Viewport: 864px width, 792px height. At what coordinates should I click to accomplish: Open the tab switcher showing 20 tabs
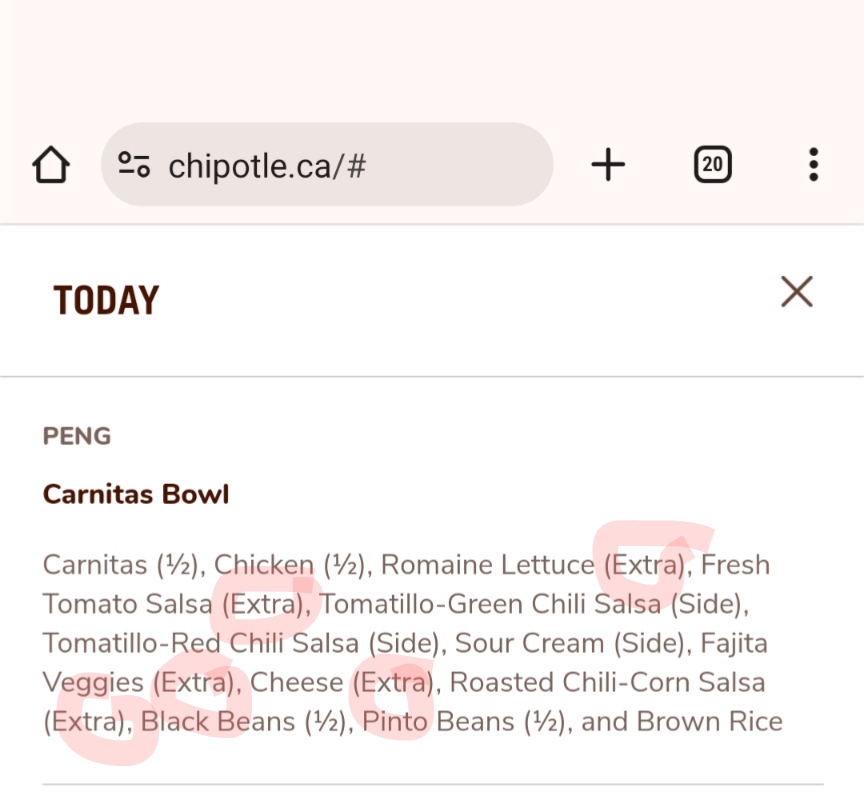click(x=713, y=164)
